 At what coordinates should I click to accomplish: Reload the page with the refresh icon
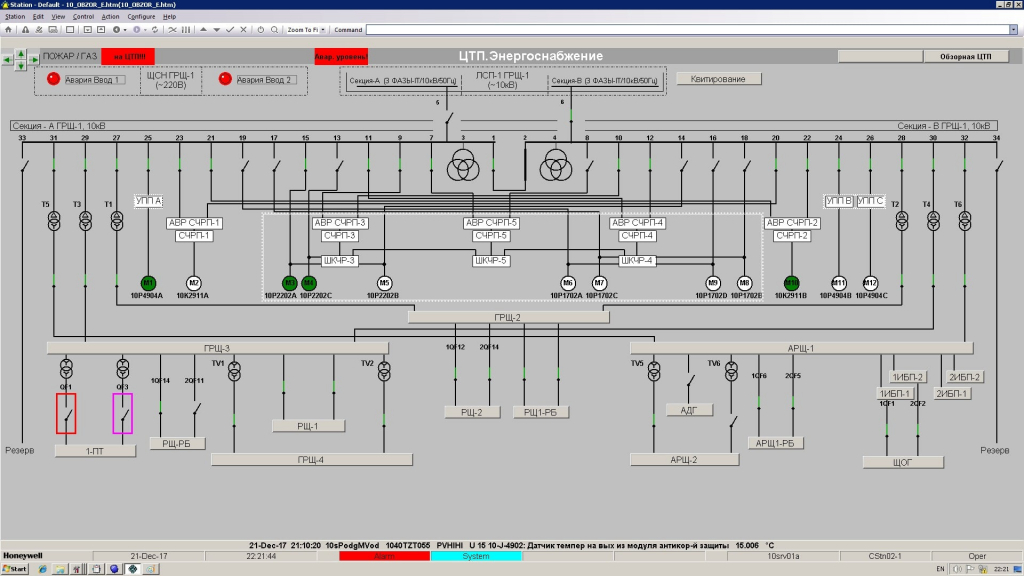pos(155,29)
